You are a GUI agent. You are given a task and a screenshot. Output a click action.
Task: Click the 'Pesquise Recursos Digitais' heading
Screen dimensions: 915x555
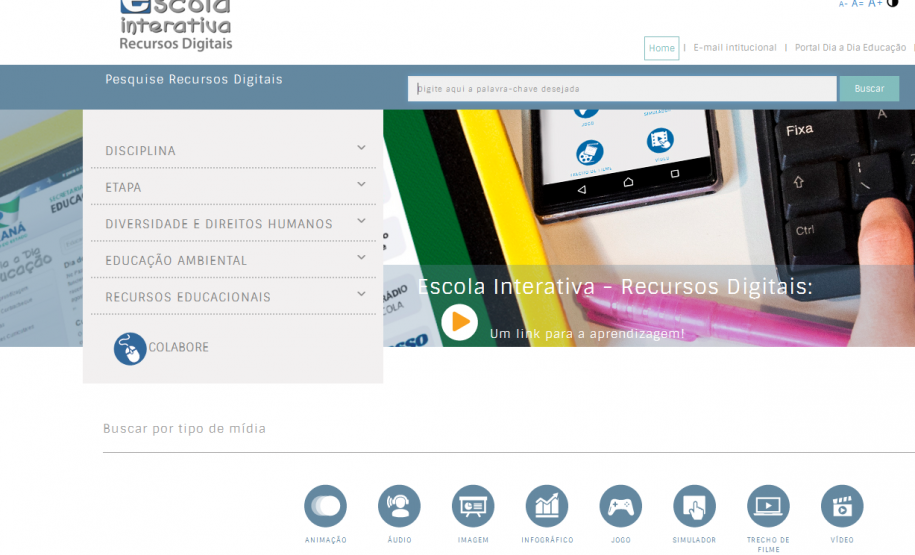pyautogui.click(x=194, y=79)
